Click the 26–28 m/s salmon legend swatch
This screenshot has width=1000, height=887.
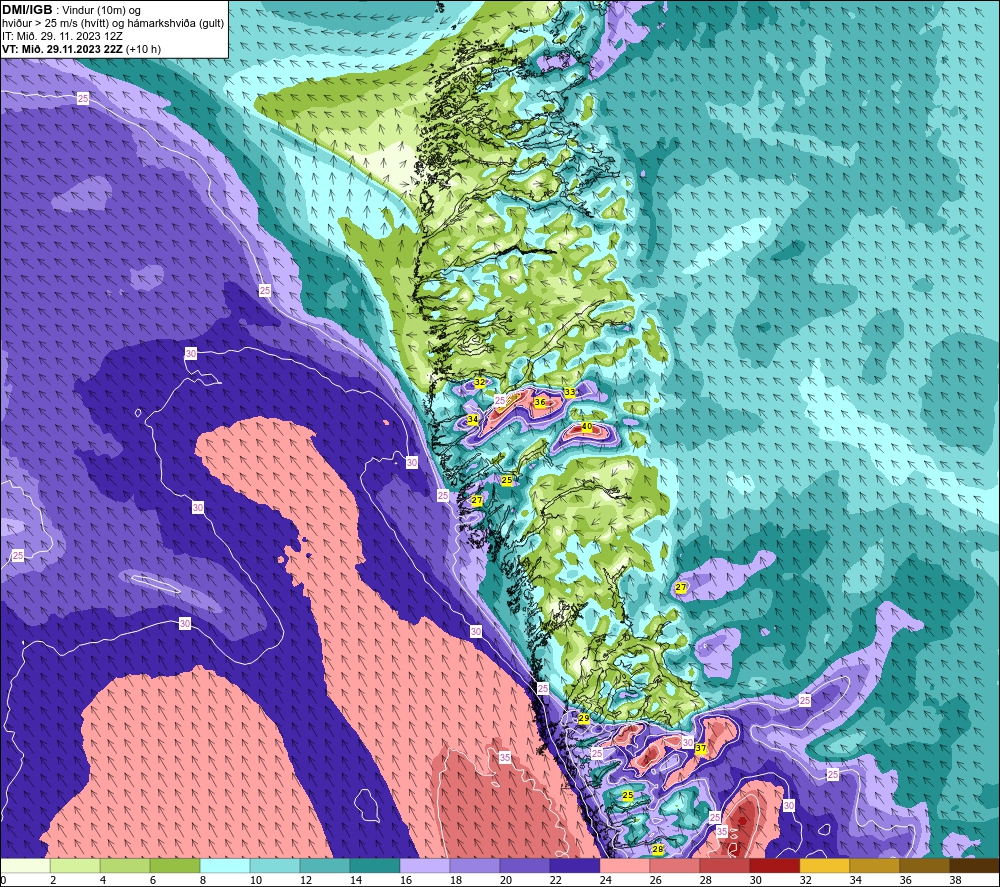coord(675,866)
